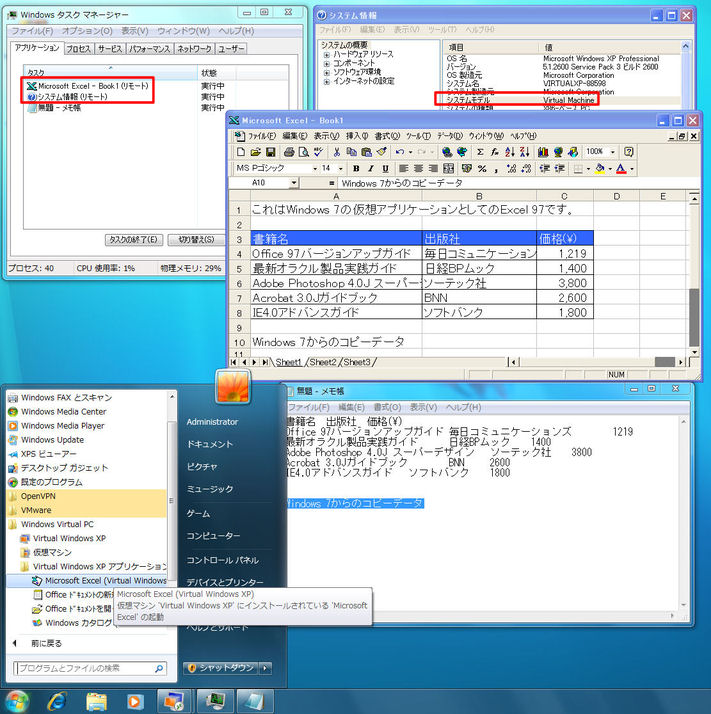This screenshot has width=711, height=714.
Task: Click the Cut scissors icon in Excel
Action: coord(337,152)
